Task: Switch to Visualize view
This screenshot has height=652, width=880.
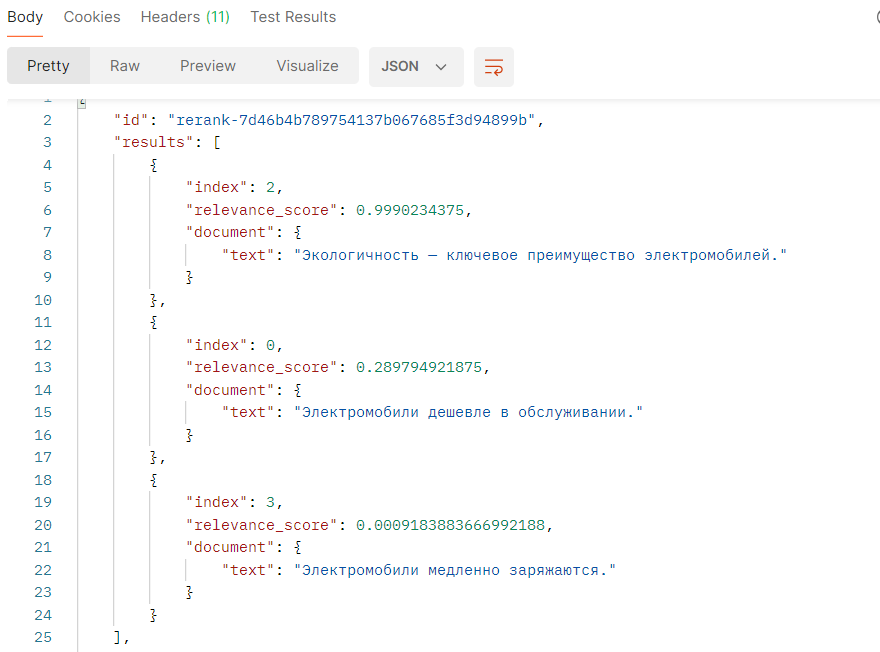Action: pos(307,66)
